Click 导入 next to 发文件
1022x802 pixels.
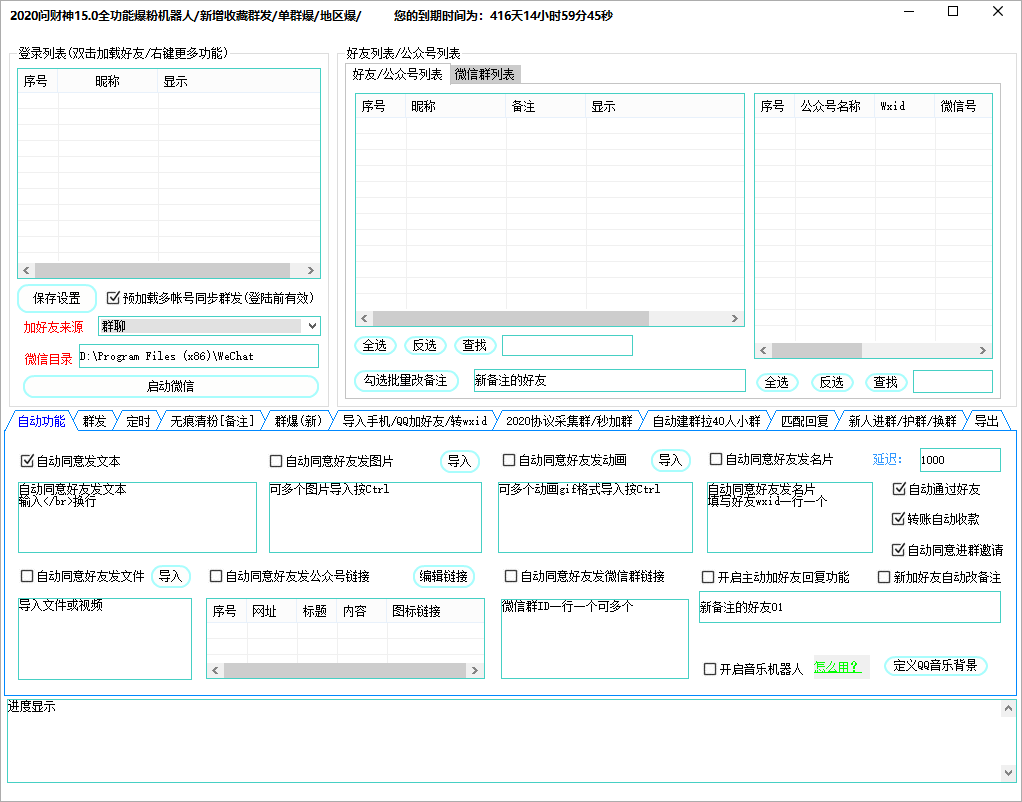(x=171, y=576)
